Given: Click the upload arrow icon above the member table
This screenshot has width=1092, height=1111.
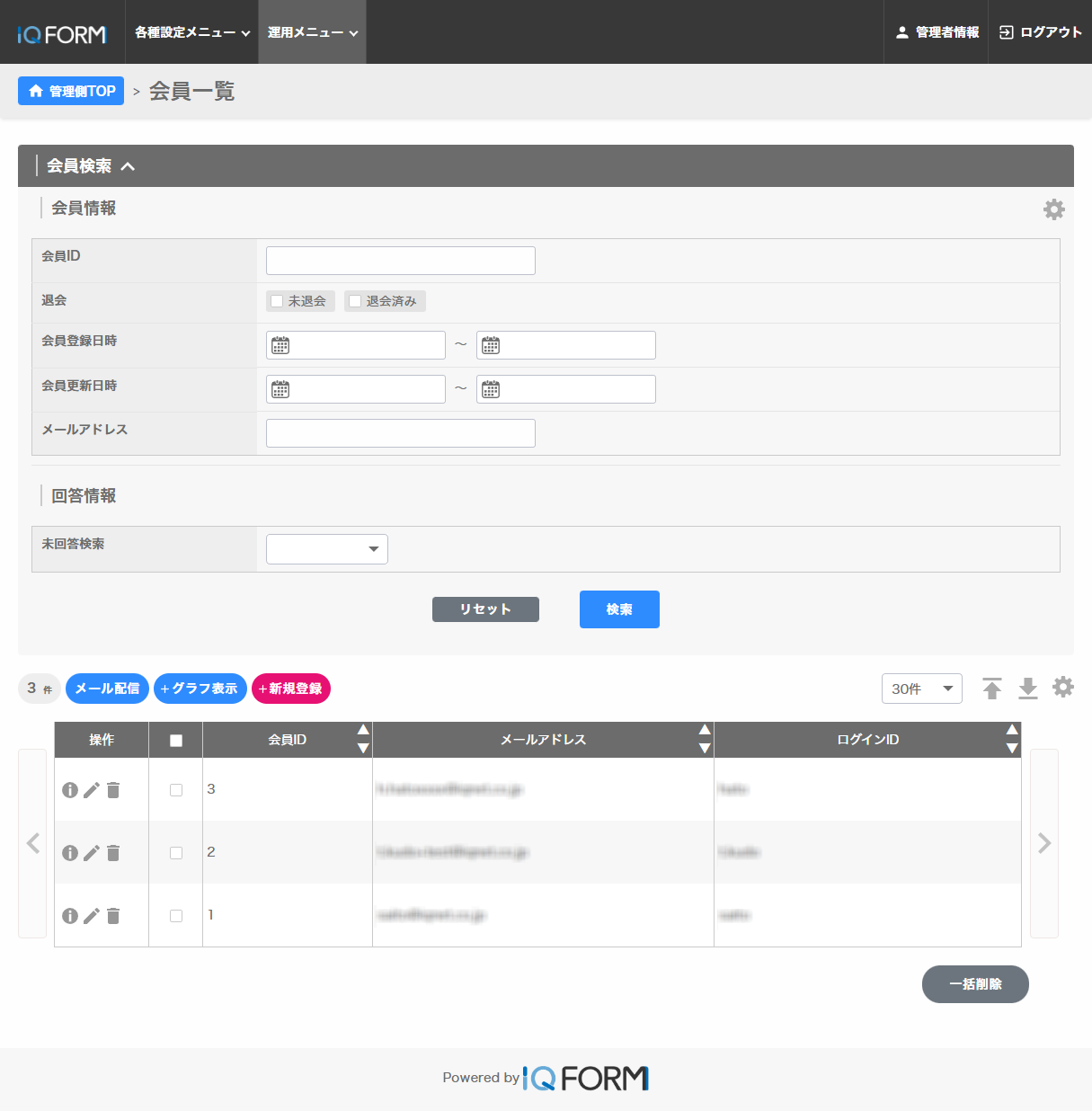Looking at the screenshot, I should click(991, 688).
